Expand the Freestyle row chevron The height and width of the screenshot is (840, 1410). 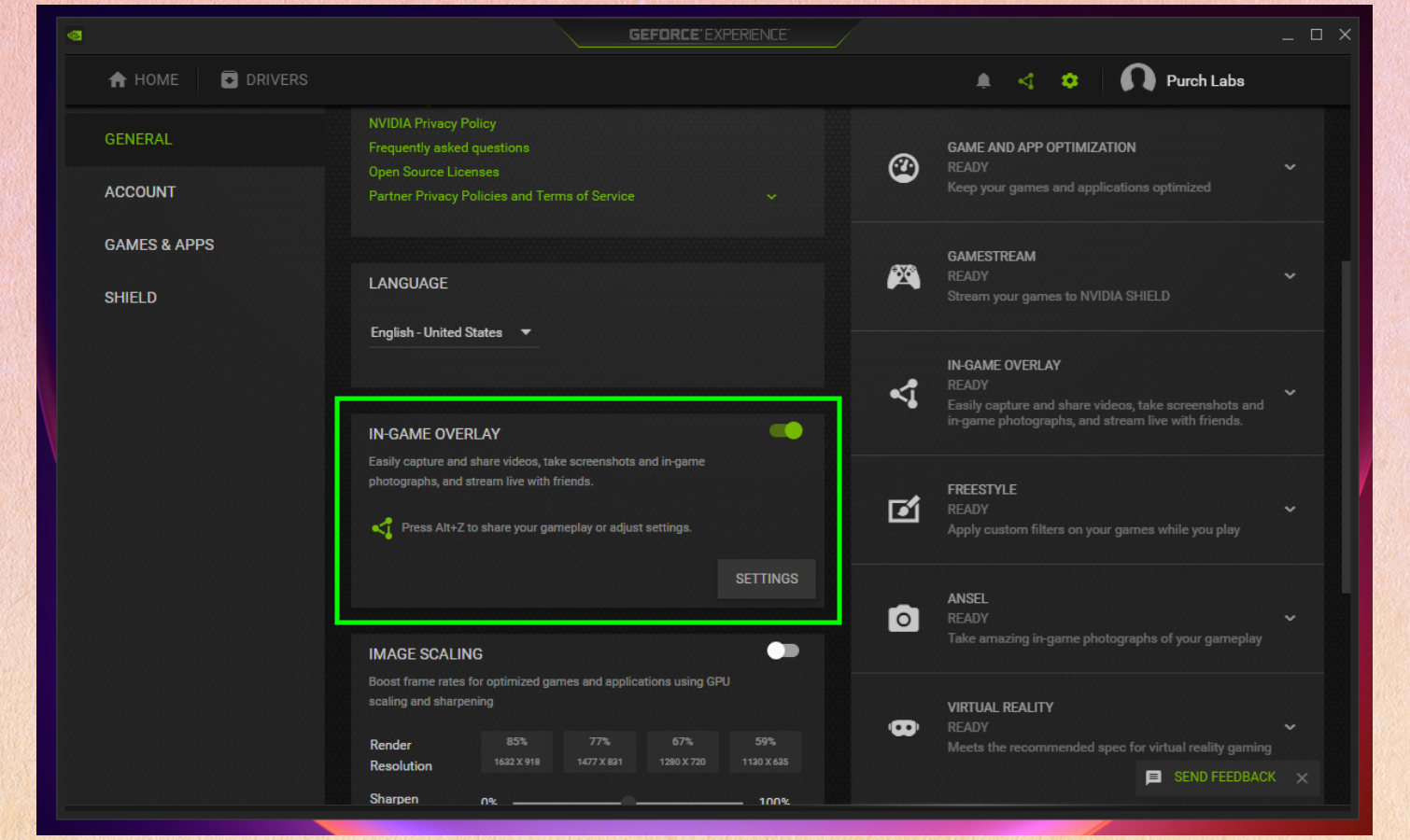click(x=1290, y=510)
